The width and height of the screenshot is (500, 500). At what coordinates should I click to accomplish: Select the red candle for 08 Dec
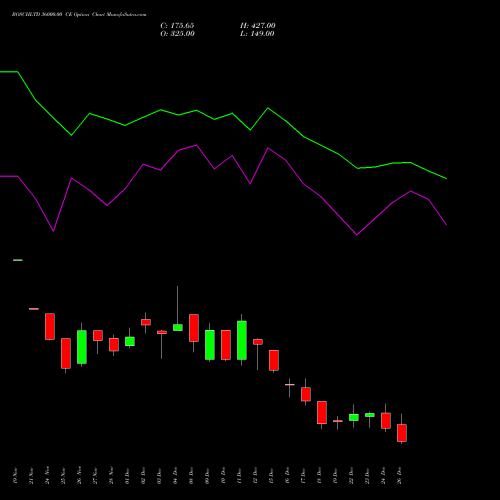(x=194, y=328)
